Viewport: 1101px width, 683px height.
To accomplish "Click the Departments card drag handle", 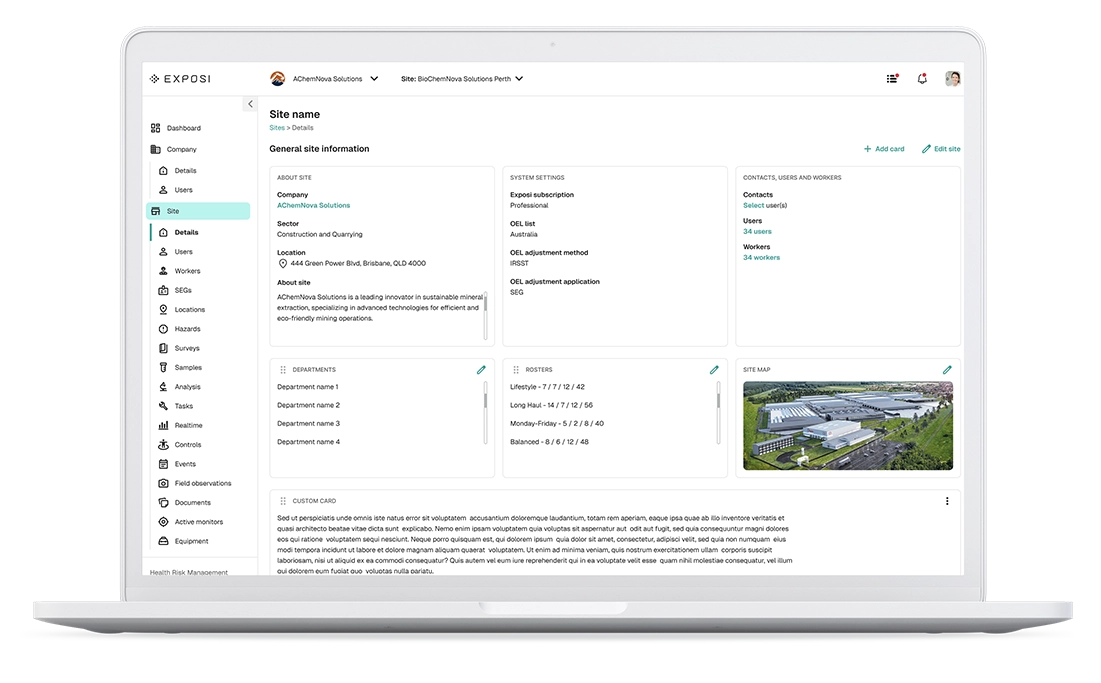I will coord(283,370).
